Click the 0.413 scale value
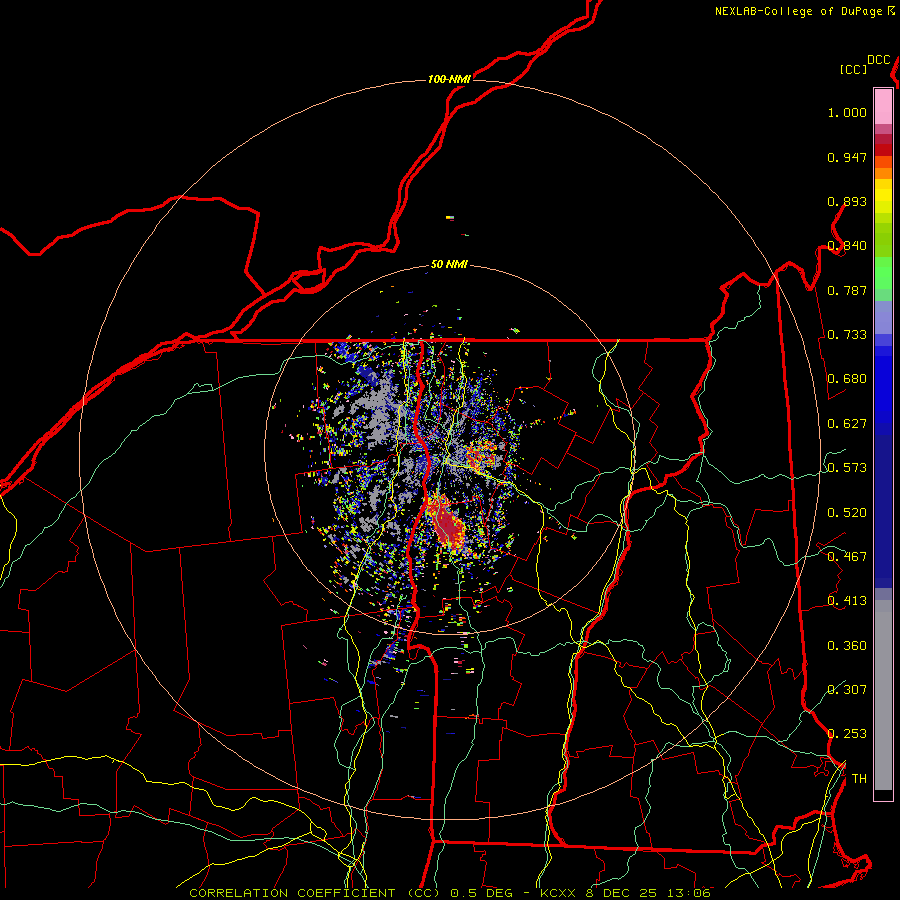900x900 pixels. [x=847, y=601]
